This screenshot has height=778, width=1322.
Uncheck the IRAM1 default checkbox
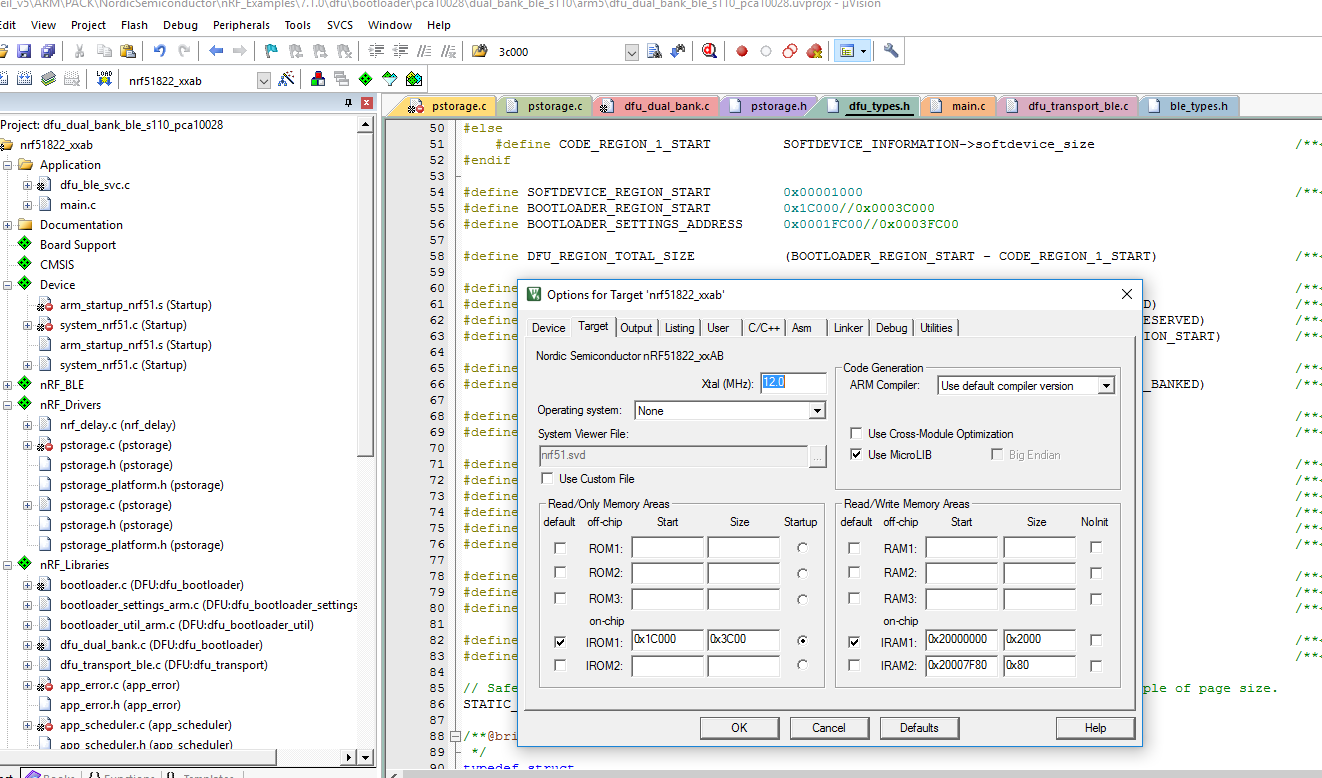pyautogui.click(x=854, y=641)
